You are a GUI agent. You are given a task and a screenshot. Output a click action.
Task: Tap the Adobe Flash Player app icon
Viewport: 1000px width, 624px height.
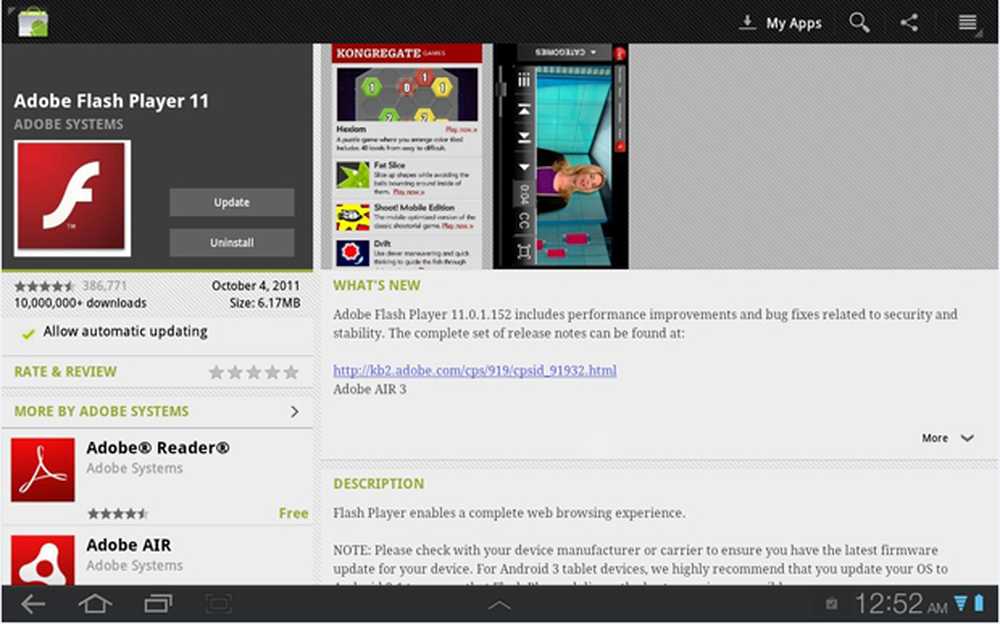pyautogui.click(x=72, y=198)
